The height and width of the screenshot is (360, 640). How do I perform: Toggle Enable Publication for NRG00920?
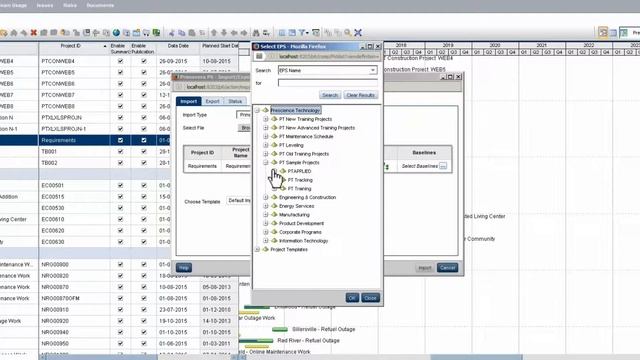click(x=144, y=321)
